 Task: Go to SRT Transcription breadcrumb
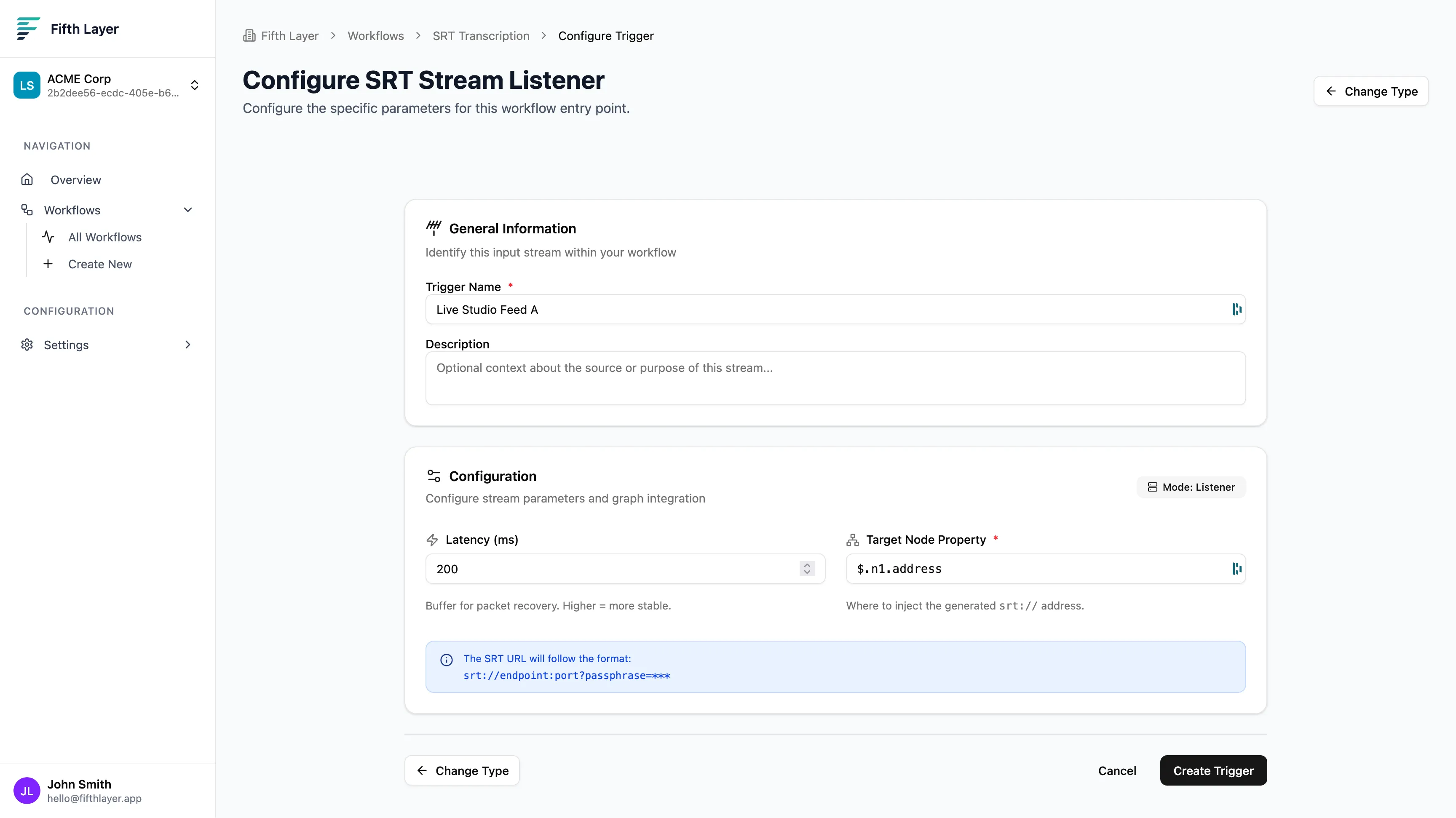tap(481, 35)
